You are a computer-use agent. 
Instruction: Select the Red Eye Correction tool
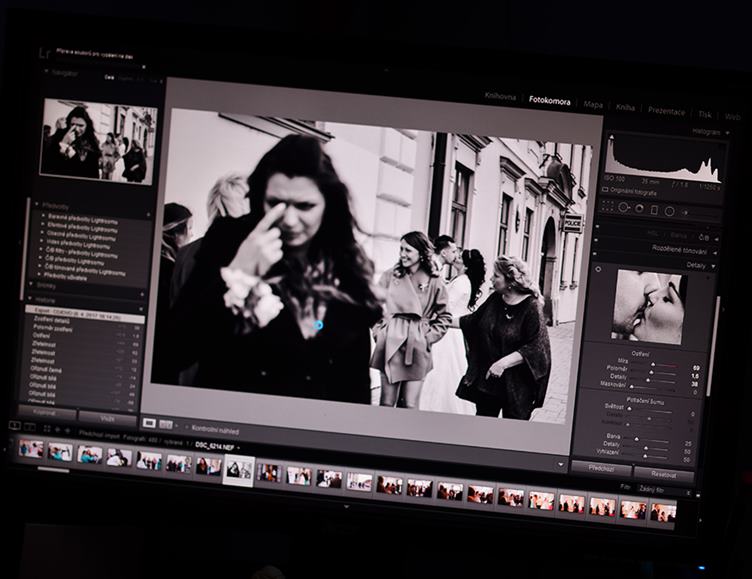click(639, 209)
